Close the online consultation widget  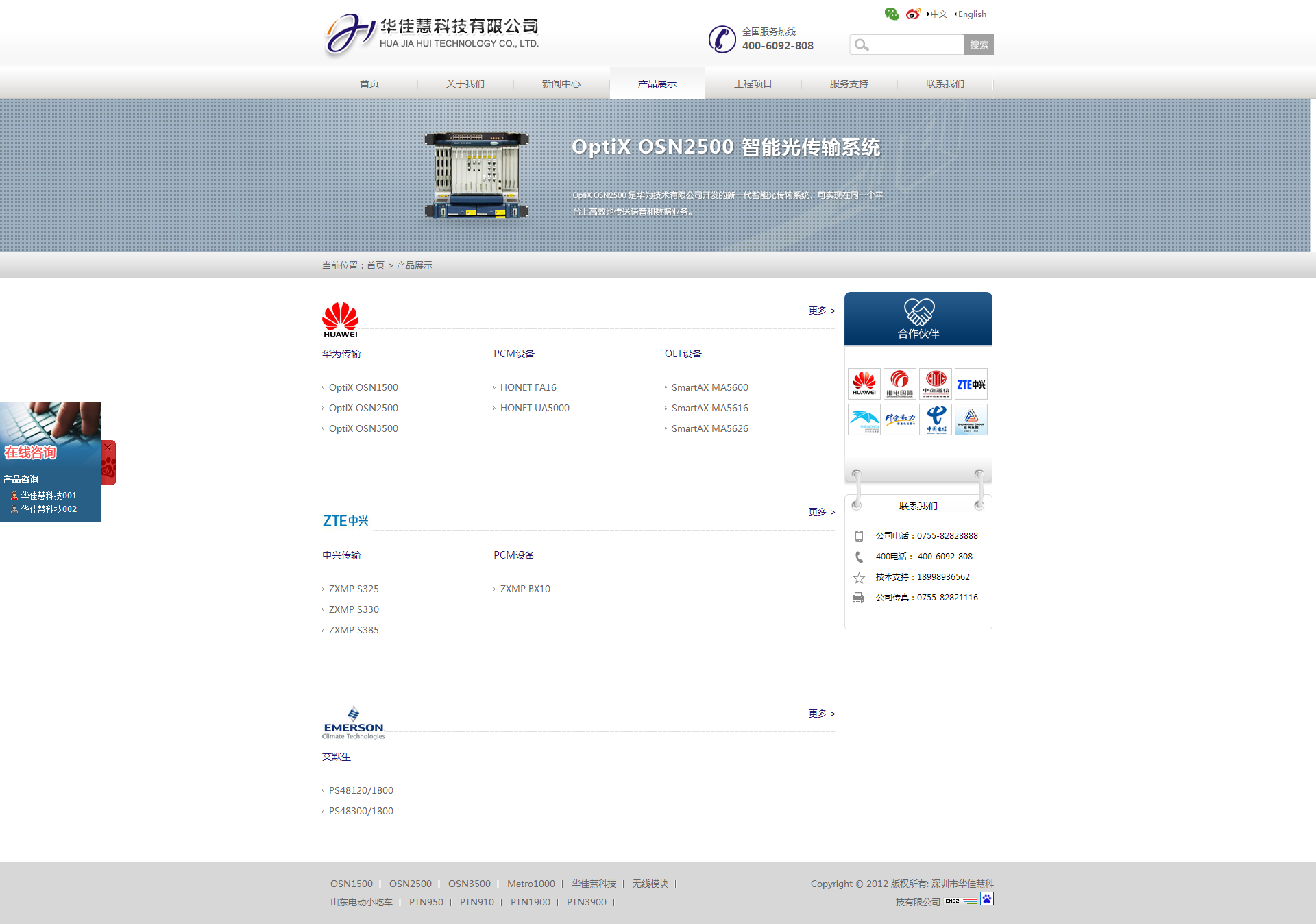tap(108, 448)
